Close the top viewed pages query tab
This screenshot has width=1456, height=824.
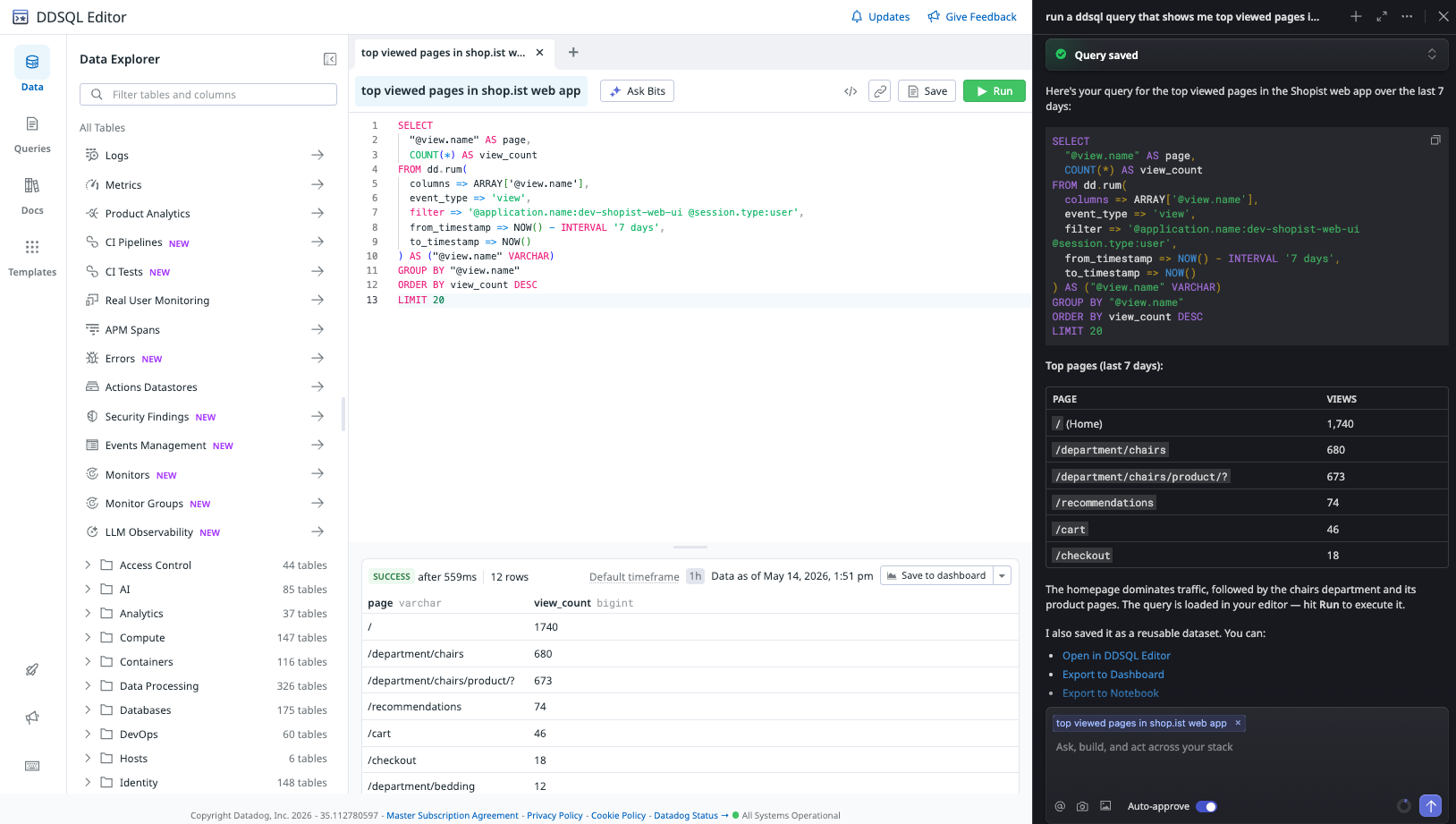tap(539, 53)
